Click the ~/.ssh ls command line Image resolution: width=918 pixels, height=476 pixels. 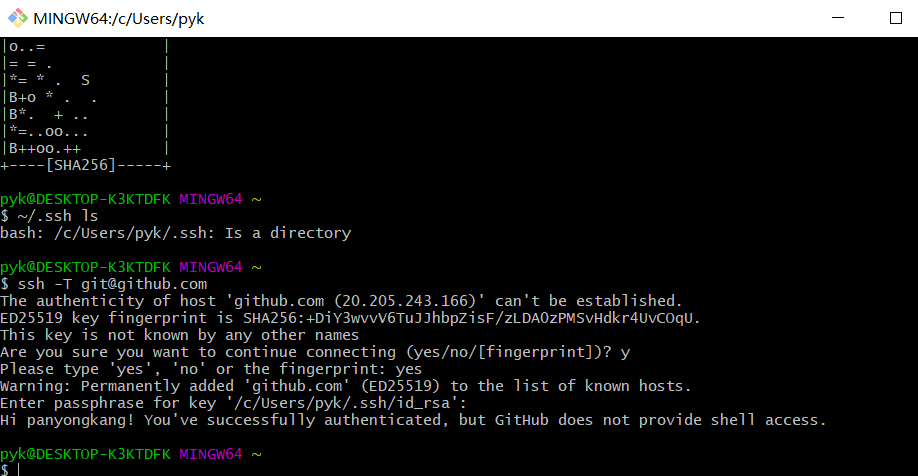[49, 216]
